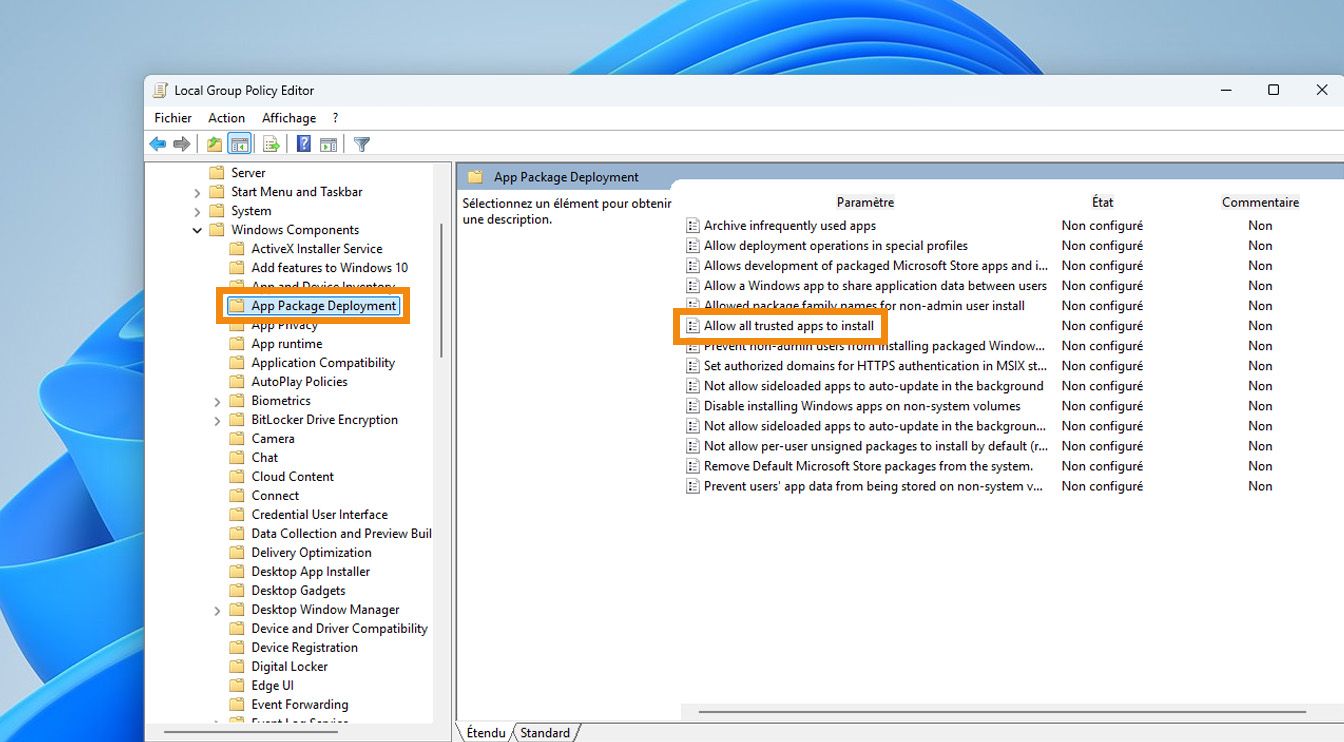Screen dimensions: 1344x742
Task: Click the title bar Local Group Policy Editor icon
Action: (x=160, y=90)
